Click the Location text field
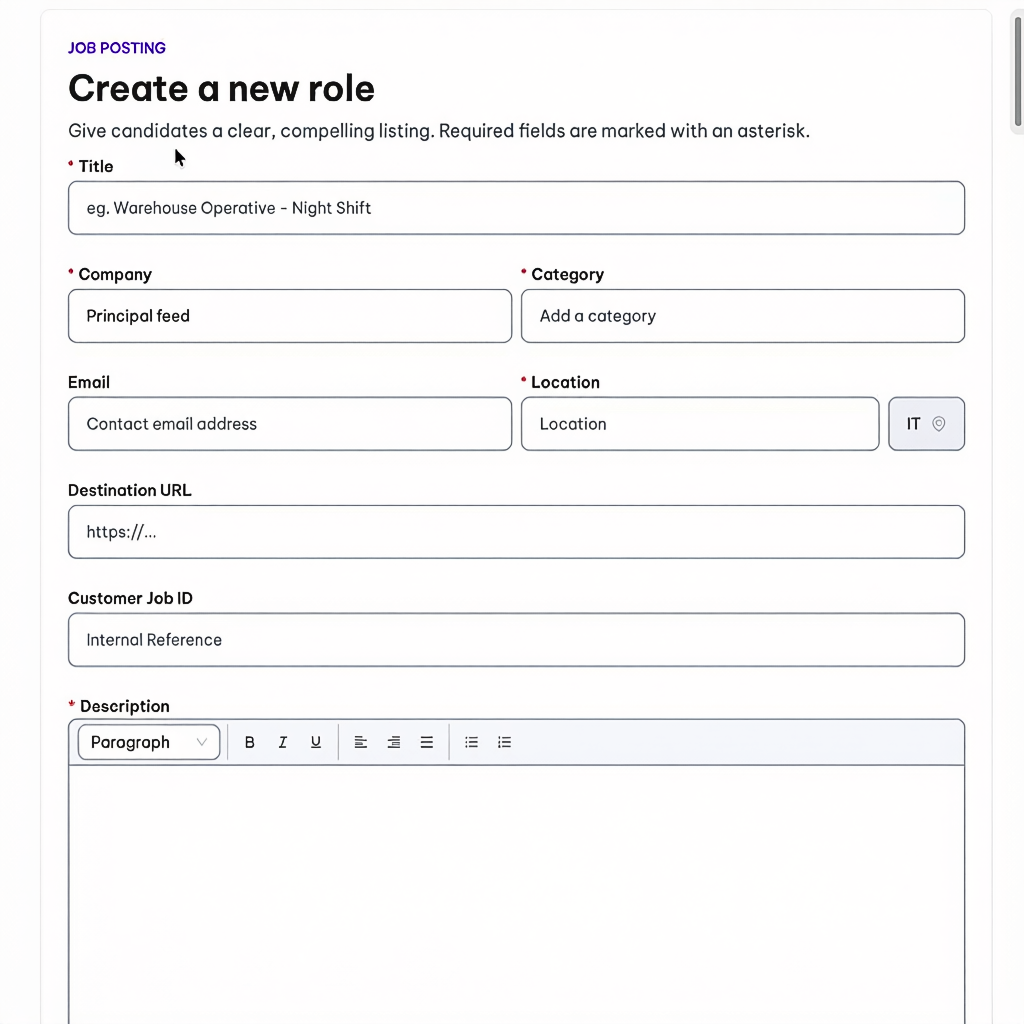This screenshot has width=1024, height=1024. pos(700,424)
